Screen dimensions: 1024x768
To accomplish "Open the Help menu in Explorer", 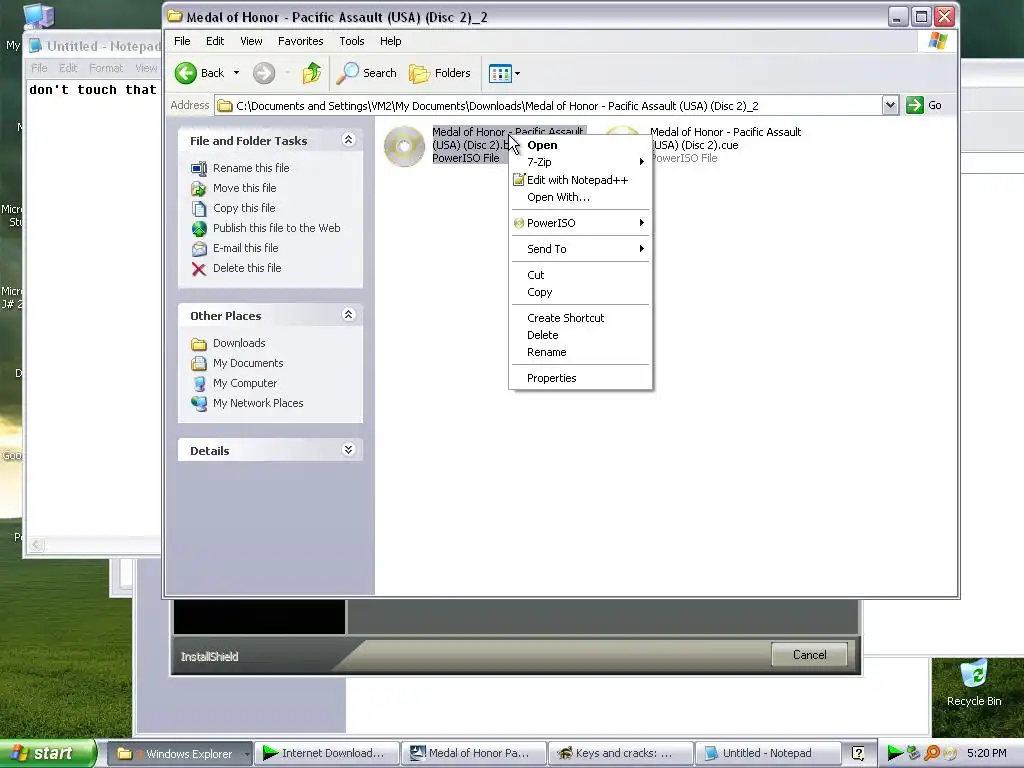I will click(391, 41).
